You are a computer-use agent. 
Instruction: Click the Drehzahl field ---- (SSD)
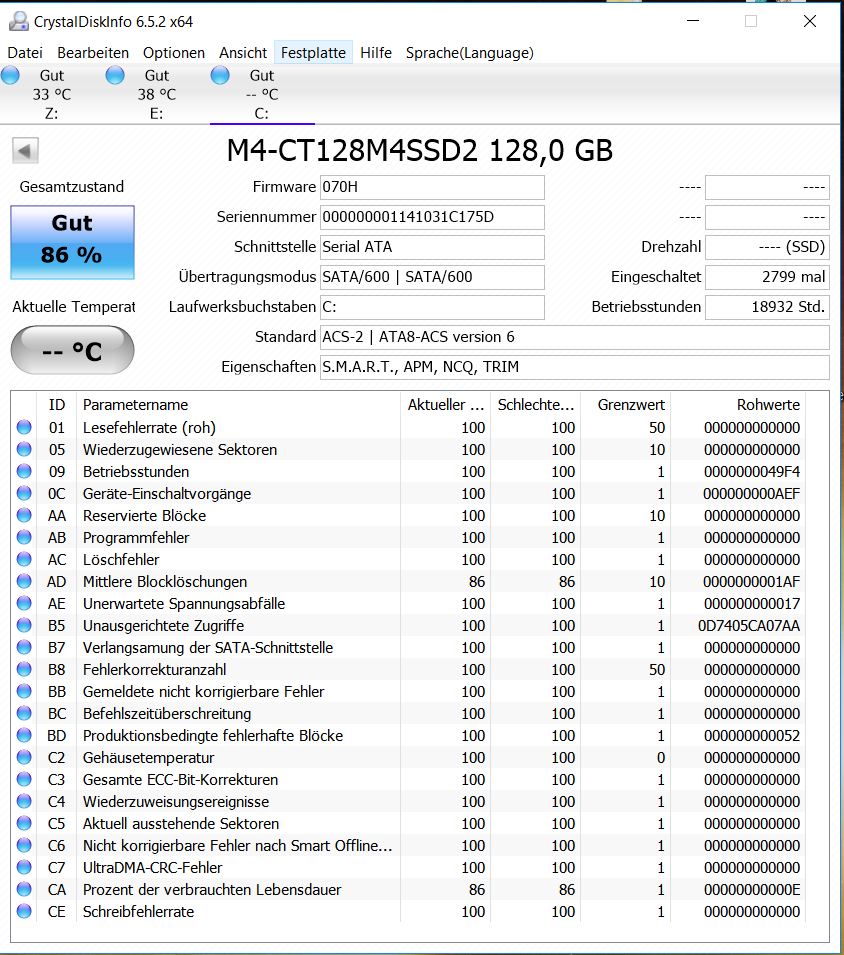767,247
